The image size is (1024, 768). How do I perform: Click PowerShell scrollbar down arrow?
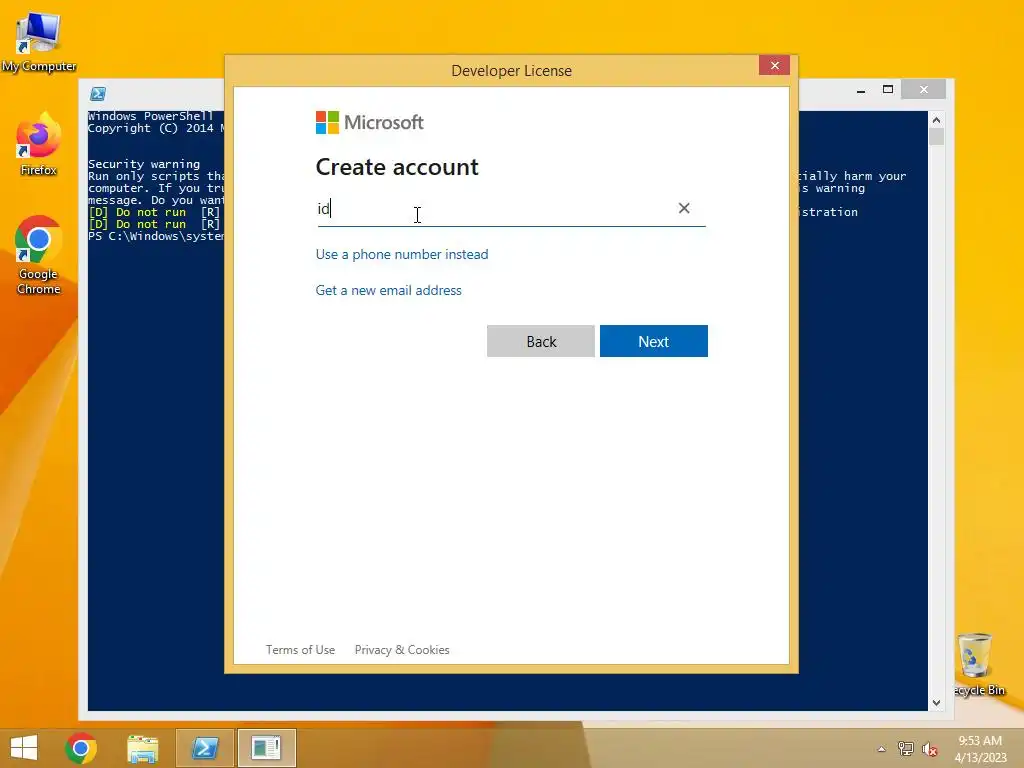(x=936, y=703)
